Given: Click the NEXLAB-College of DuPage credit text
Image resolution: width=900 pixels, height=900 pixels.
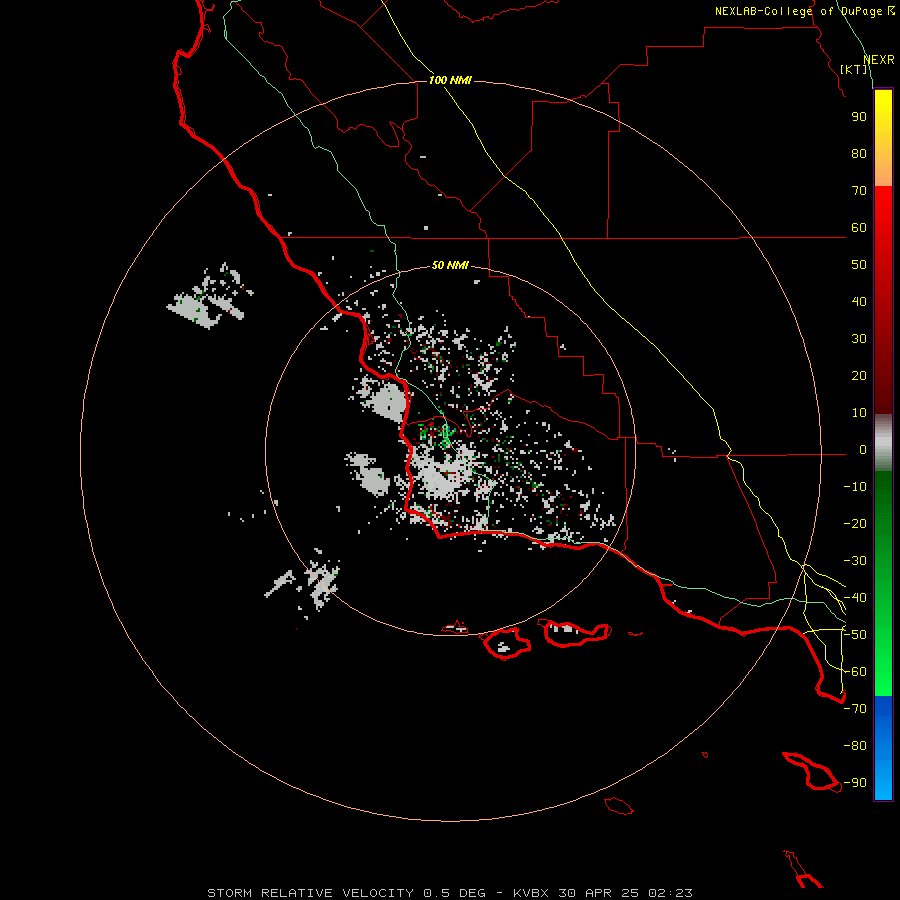Looking at the screenshot, I should (x=804, y=11).
